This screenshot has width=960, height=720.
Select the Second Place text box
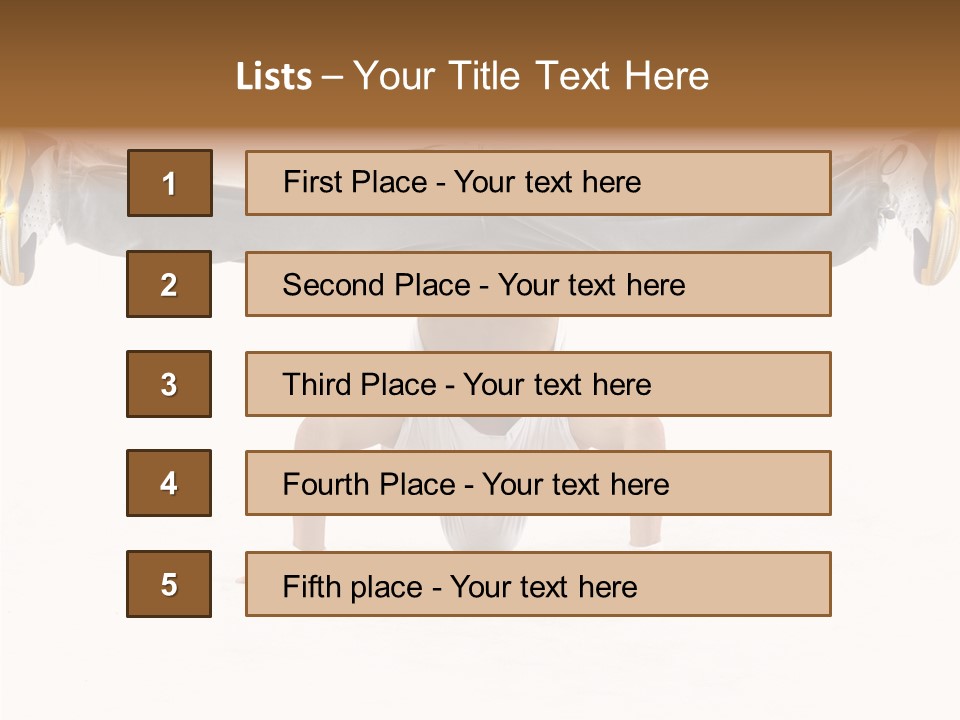click(x=484, y=285)
